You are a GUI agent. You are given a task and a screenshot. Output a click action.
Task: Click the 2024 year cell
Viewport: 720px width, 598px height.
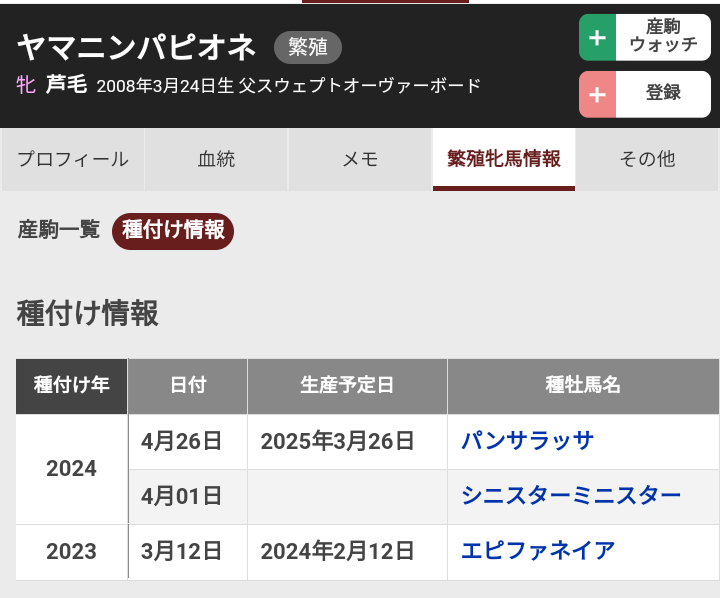point(72,469)
